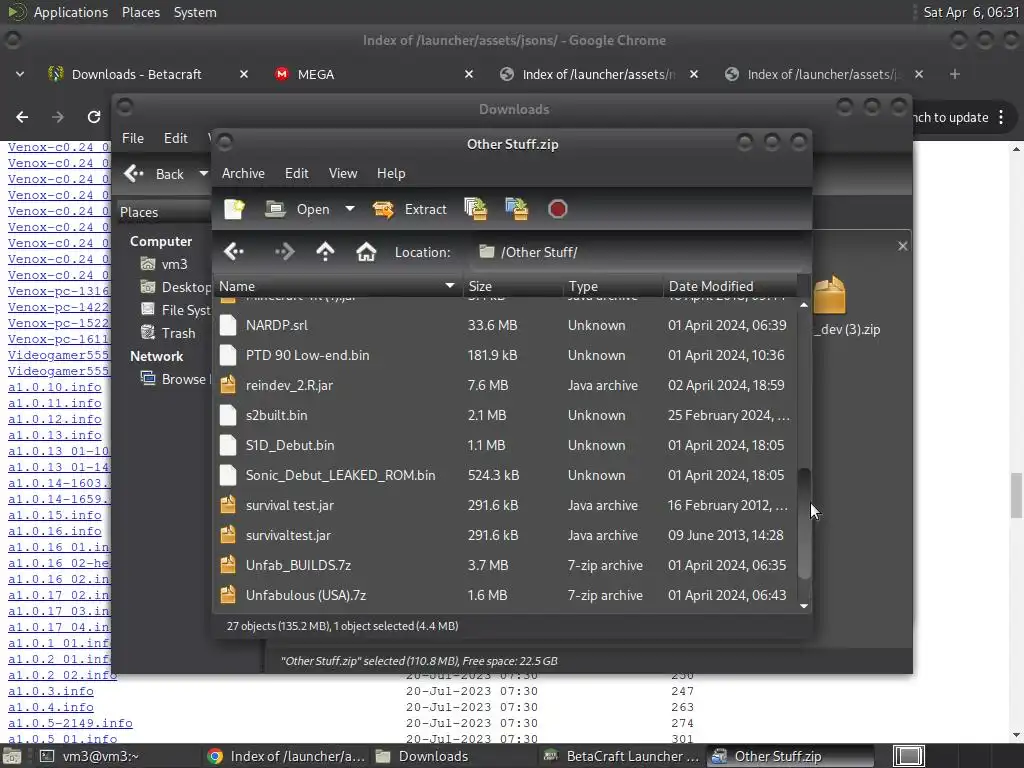Image resolution: width=1024 pixels, height=768 pixels.
Task: Open the a1.0.3.info link
Action: (x=51, y=691)
